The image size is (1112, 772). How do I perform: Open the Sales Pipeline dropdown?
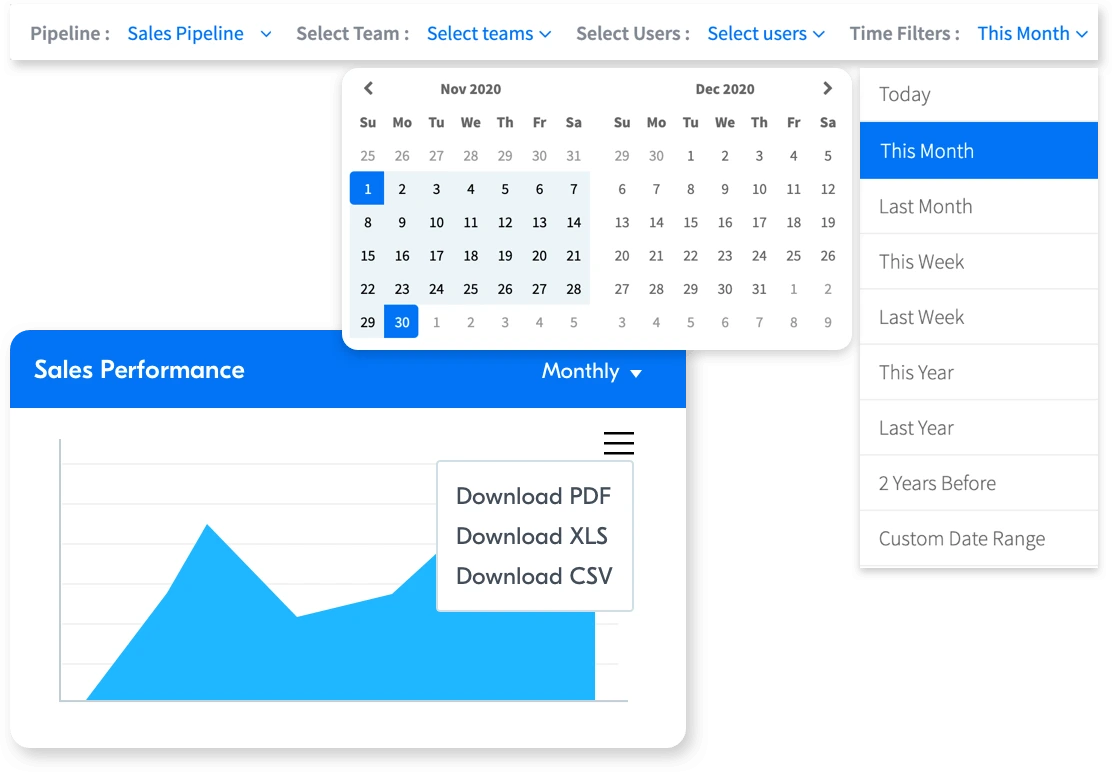(x=199, y=33)
